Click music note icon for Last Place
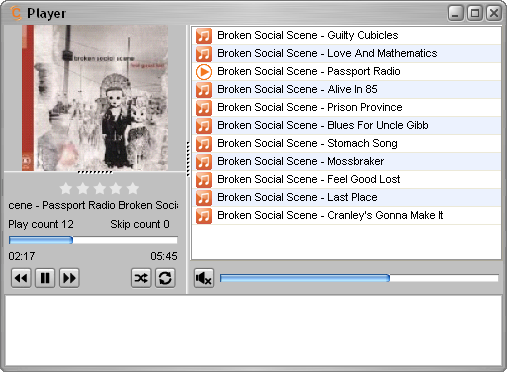 point(204,198)
